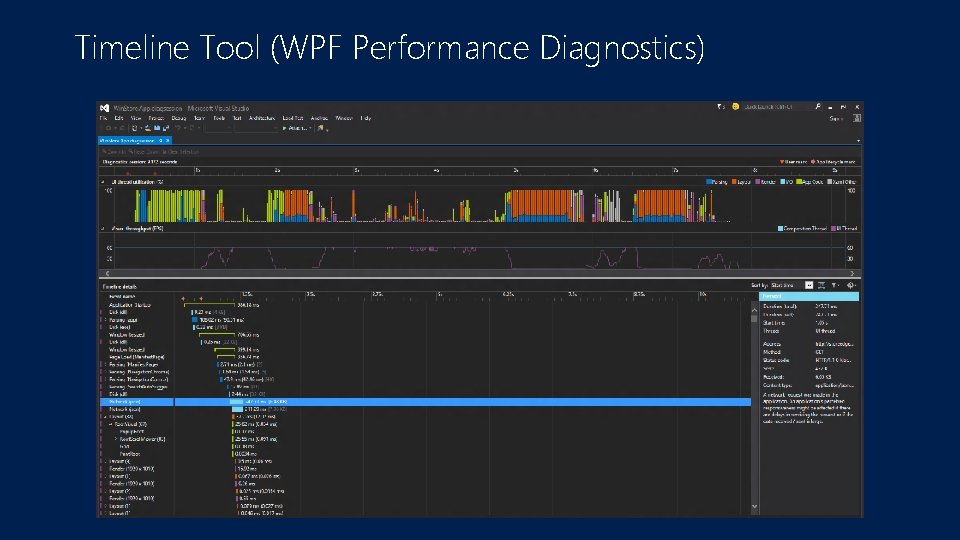Click the graph scrollbar left arrow
960x540 pixels.
[107, 273]
